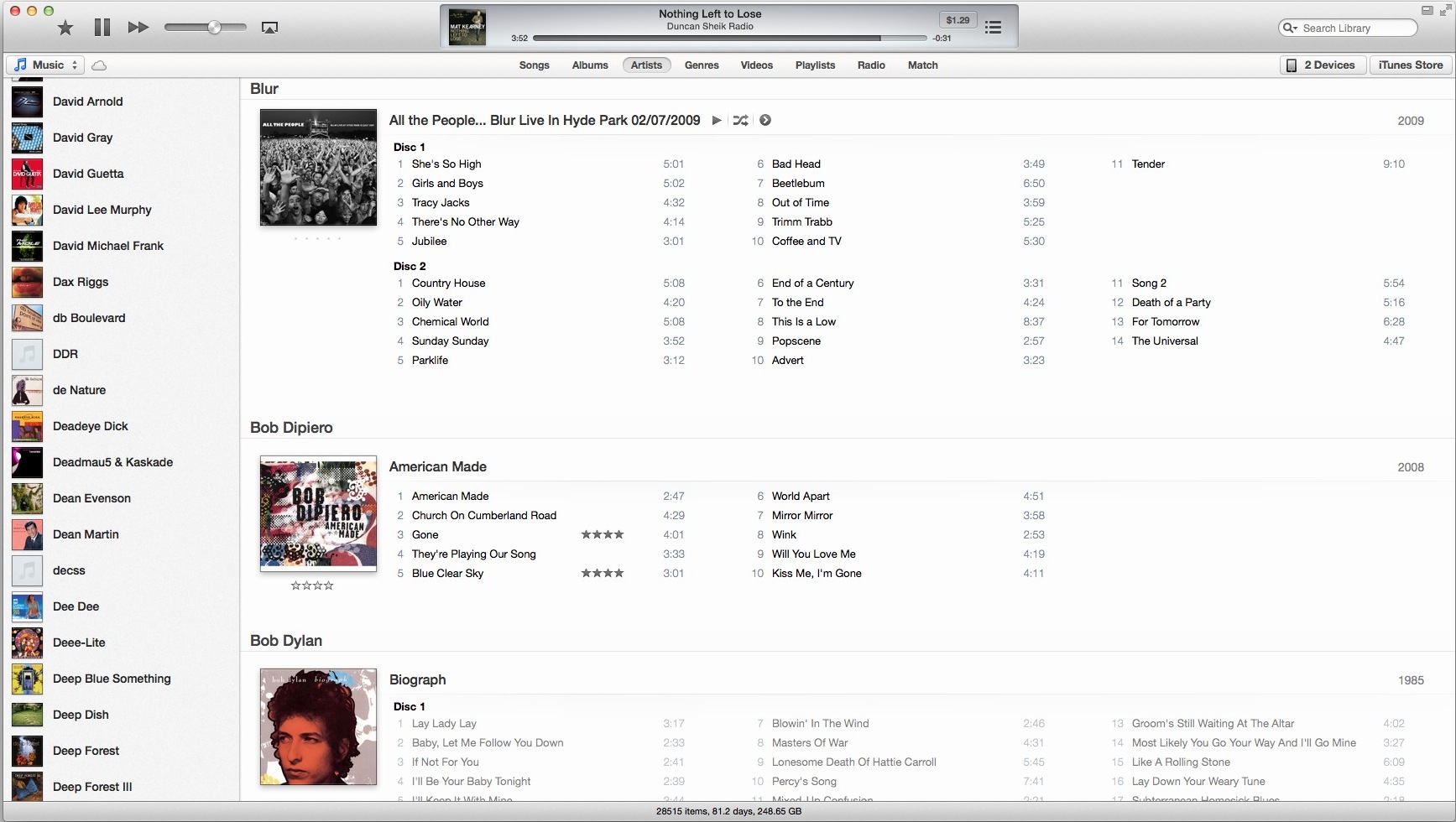This screenshot has width=1456, height=822.
Task: Select track She's So High
Action: 446,164
